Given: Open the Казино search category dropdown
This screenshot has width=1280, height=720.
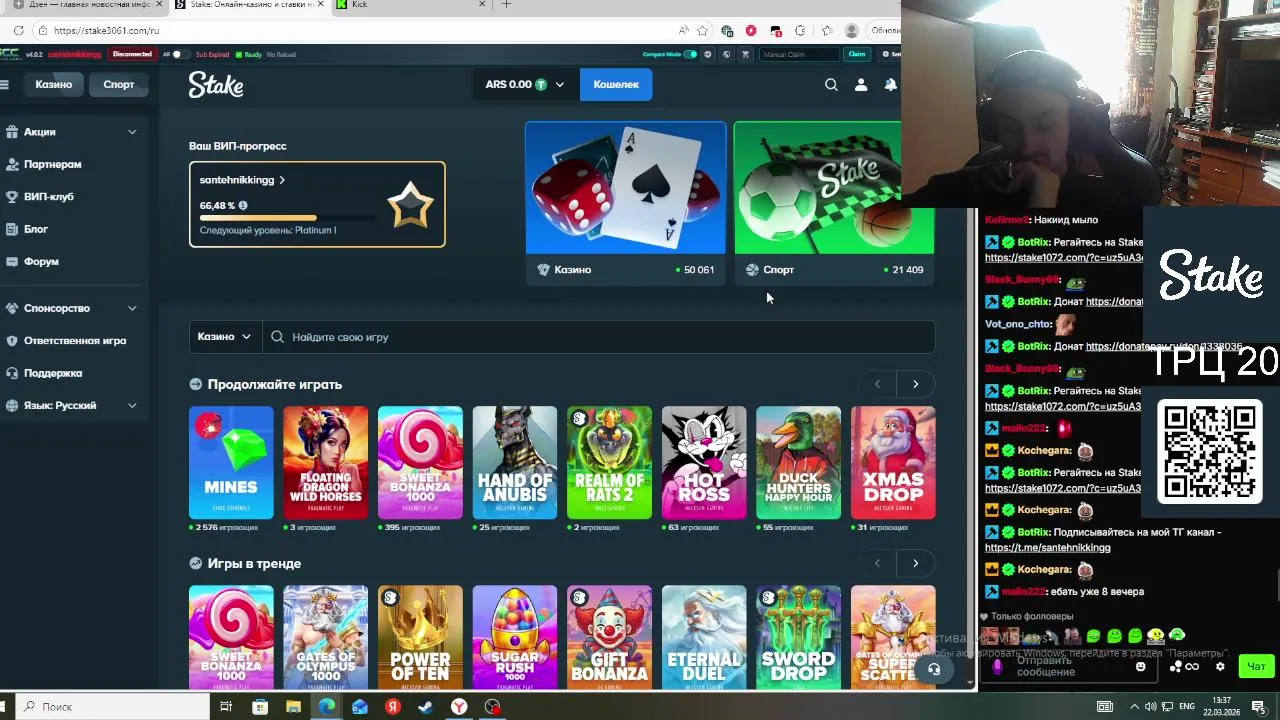Looking at the screenshot, I should point(225,337).
